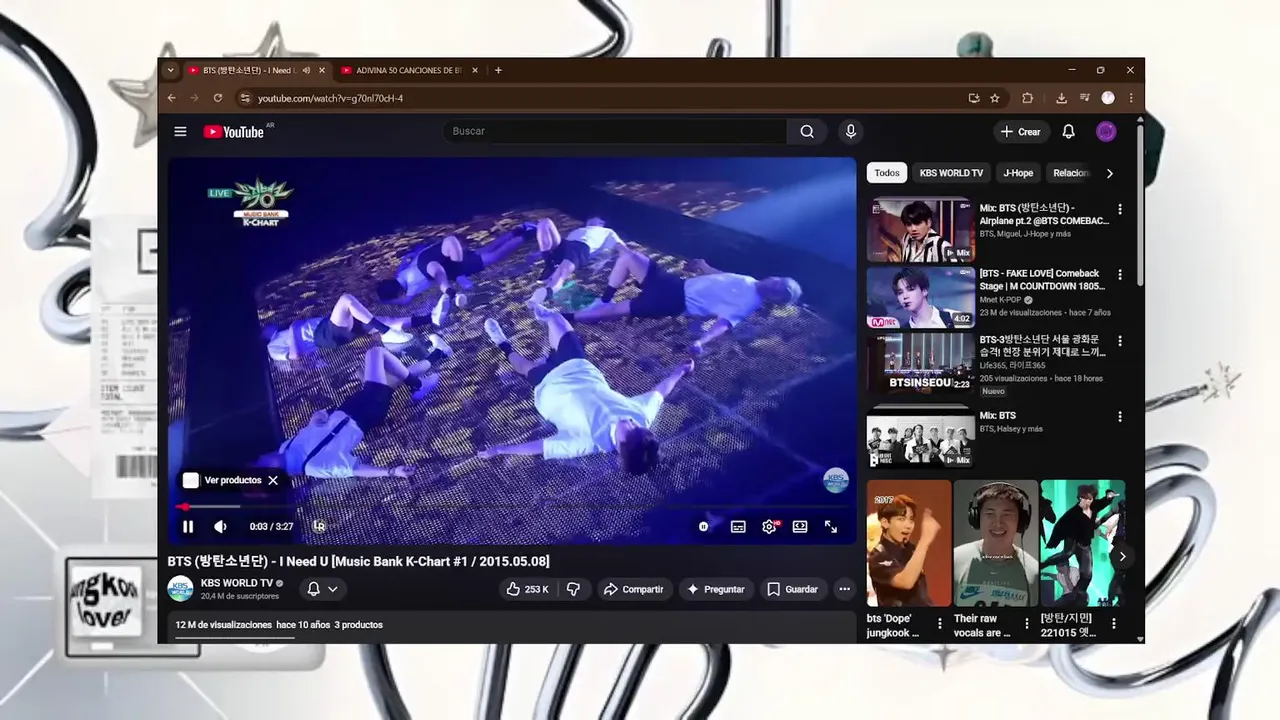The width and height of the screenshot is (1280, 720).
Task: Open the player settings gear
Action: click(769, 526)
